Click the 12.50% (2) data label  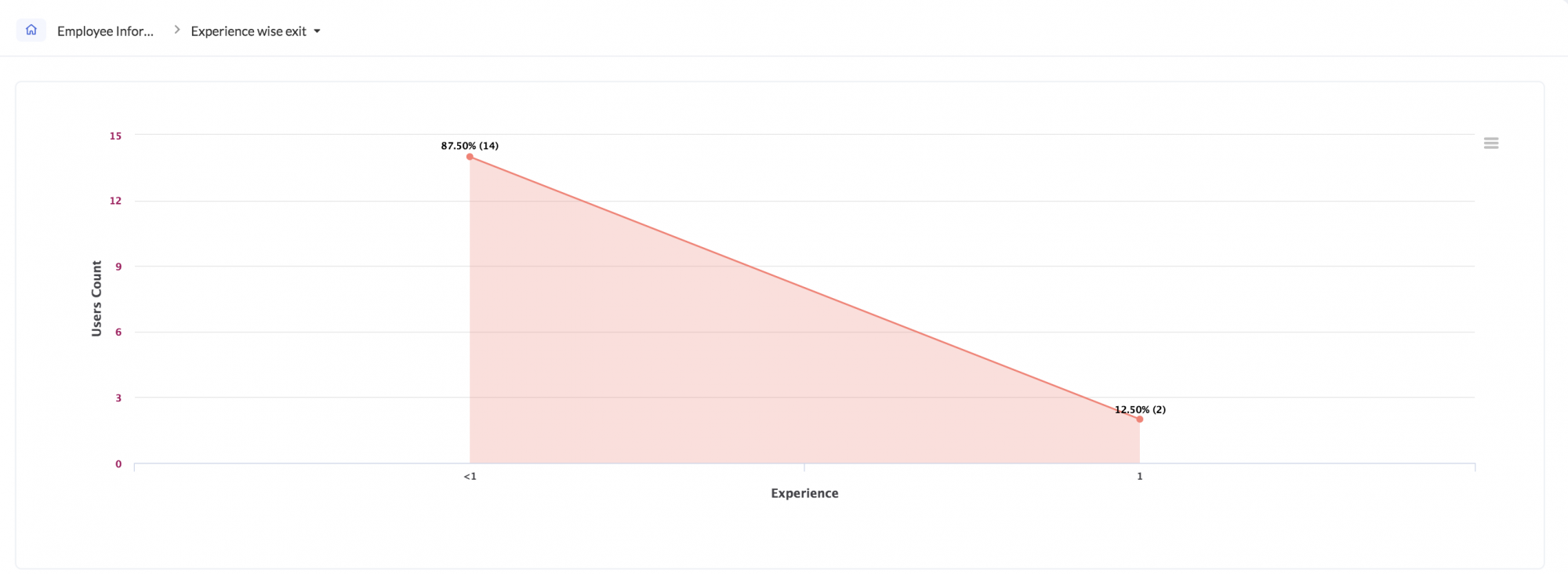1140,409
